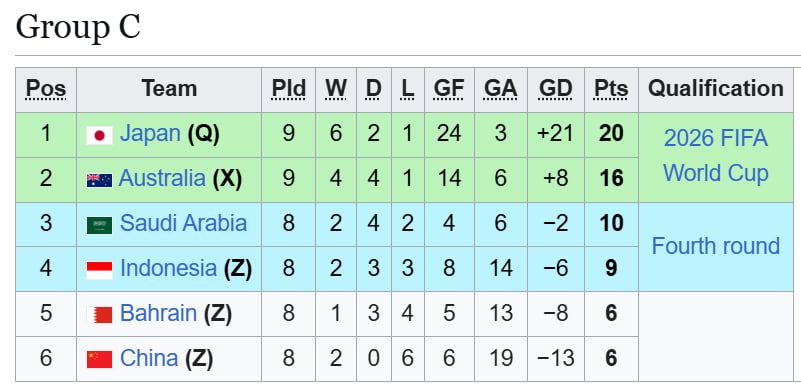
Task: Click the GD column header abbreviation
Action: tap(556, 89)
